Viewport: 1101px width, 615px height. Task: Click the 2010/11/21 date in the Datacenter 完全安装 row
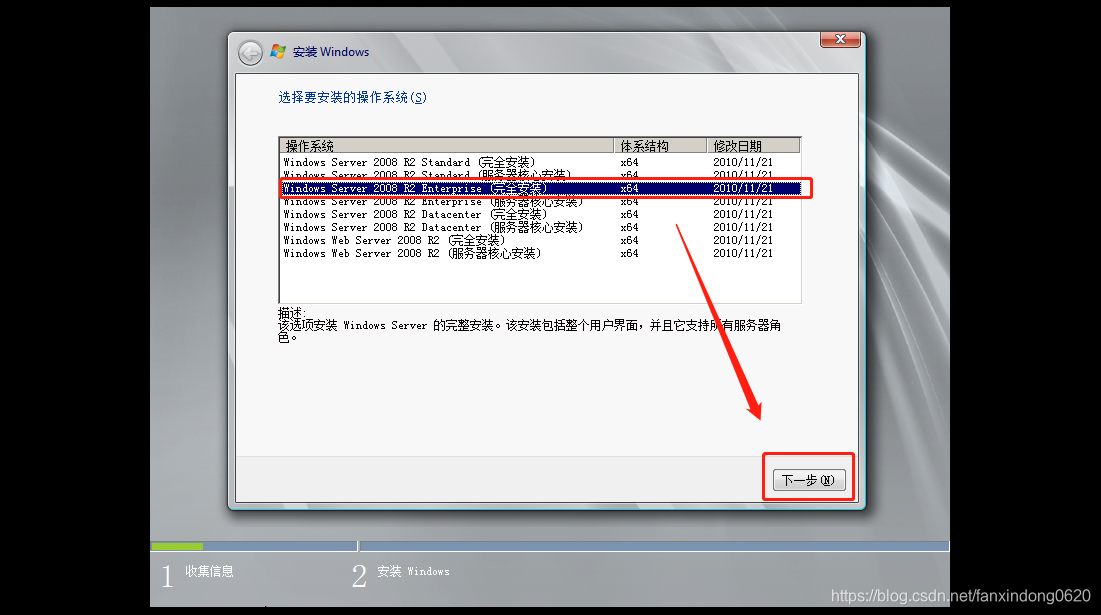[x=743, y=214]
